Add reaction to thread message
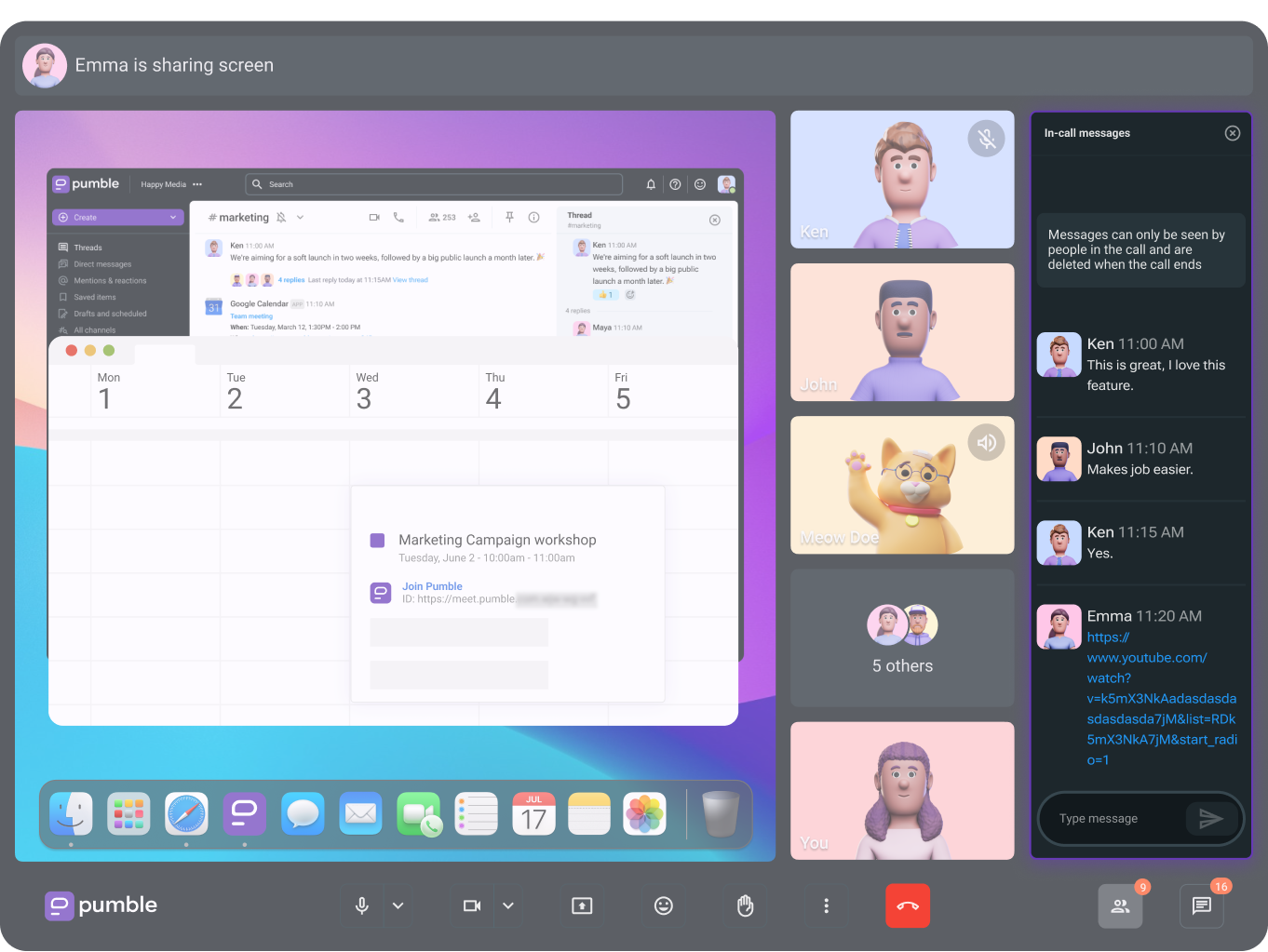Viewport: 1268px width, 952px height. pos(630,295)
